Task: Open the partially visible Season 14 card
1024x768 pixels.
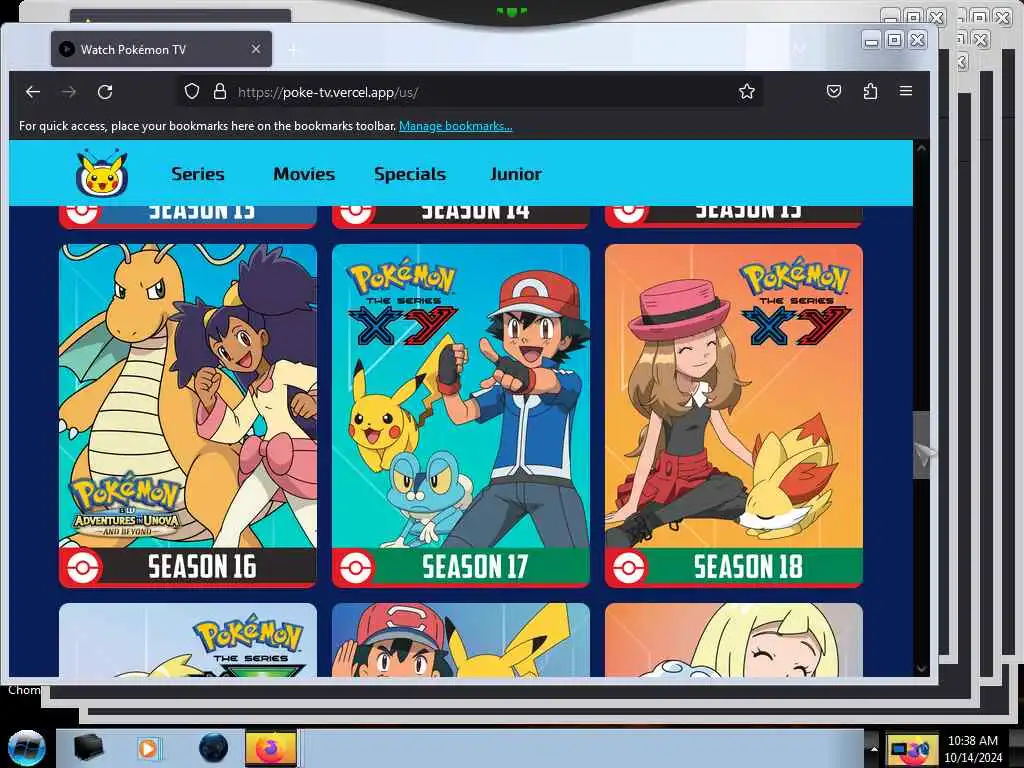Action: [461, 216]
